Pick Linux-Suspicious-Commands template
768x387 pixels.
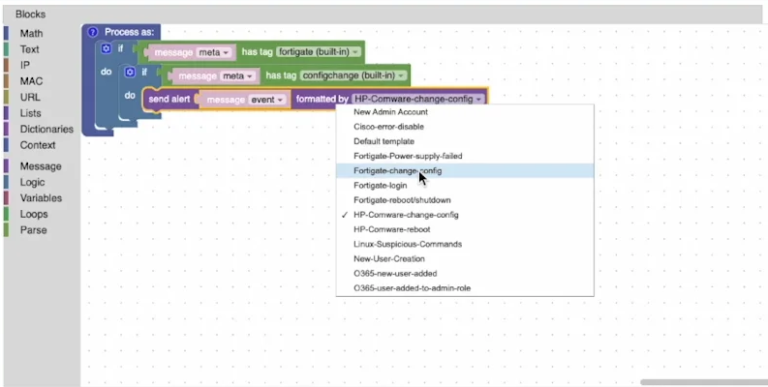[x=465, y=244]
